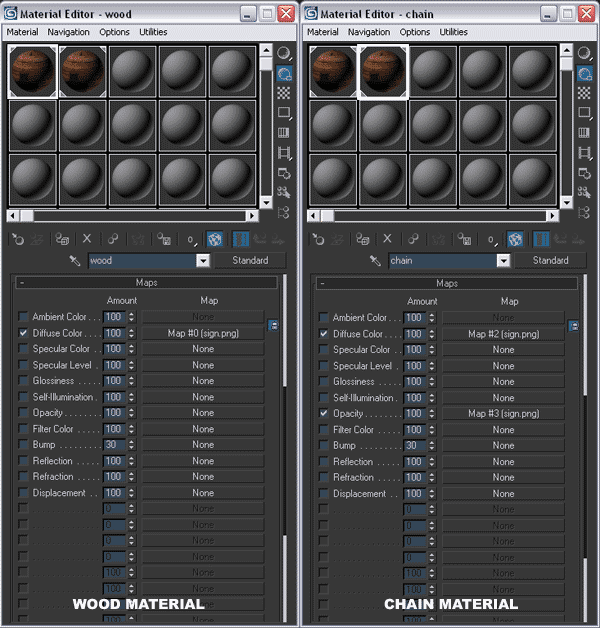The height and width of the screenshot is (628, 600).
Task: Adjust Bump amount spinner in wood editor
Action: pyautogui.click(x=131, y=445)
